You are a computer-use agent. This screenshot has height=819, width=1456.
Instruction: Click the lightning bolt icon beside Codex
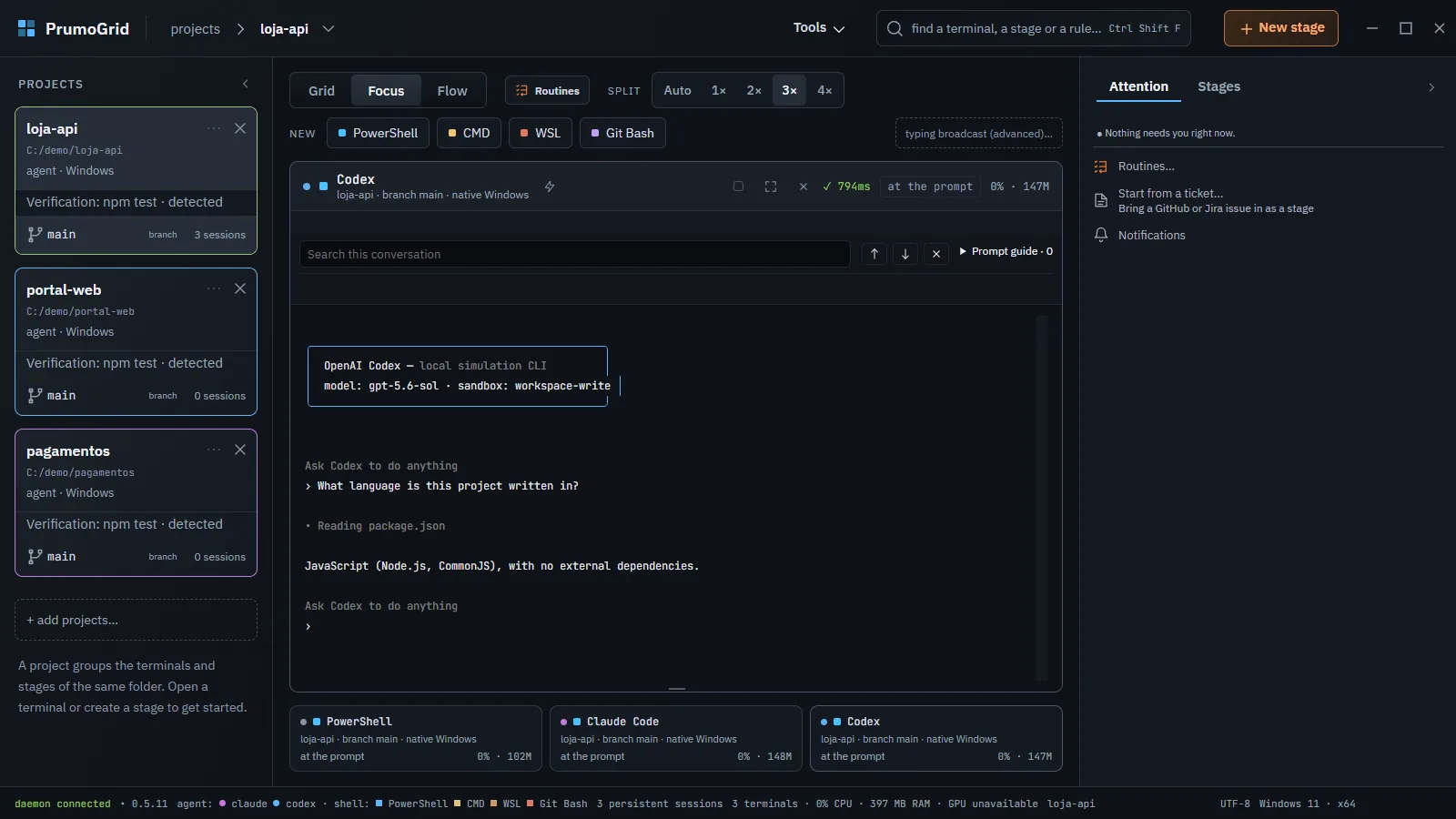click(550, 187)
